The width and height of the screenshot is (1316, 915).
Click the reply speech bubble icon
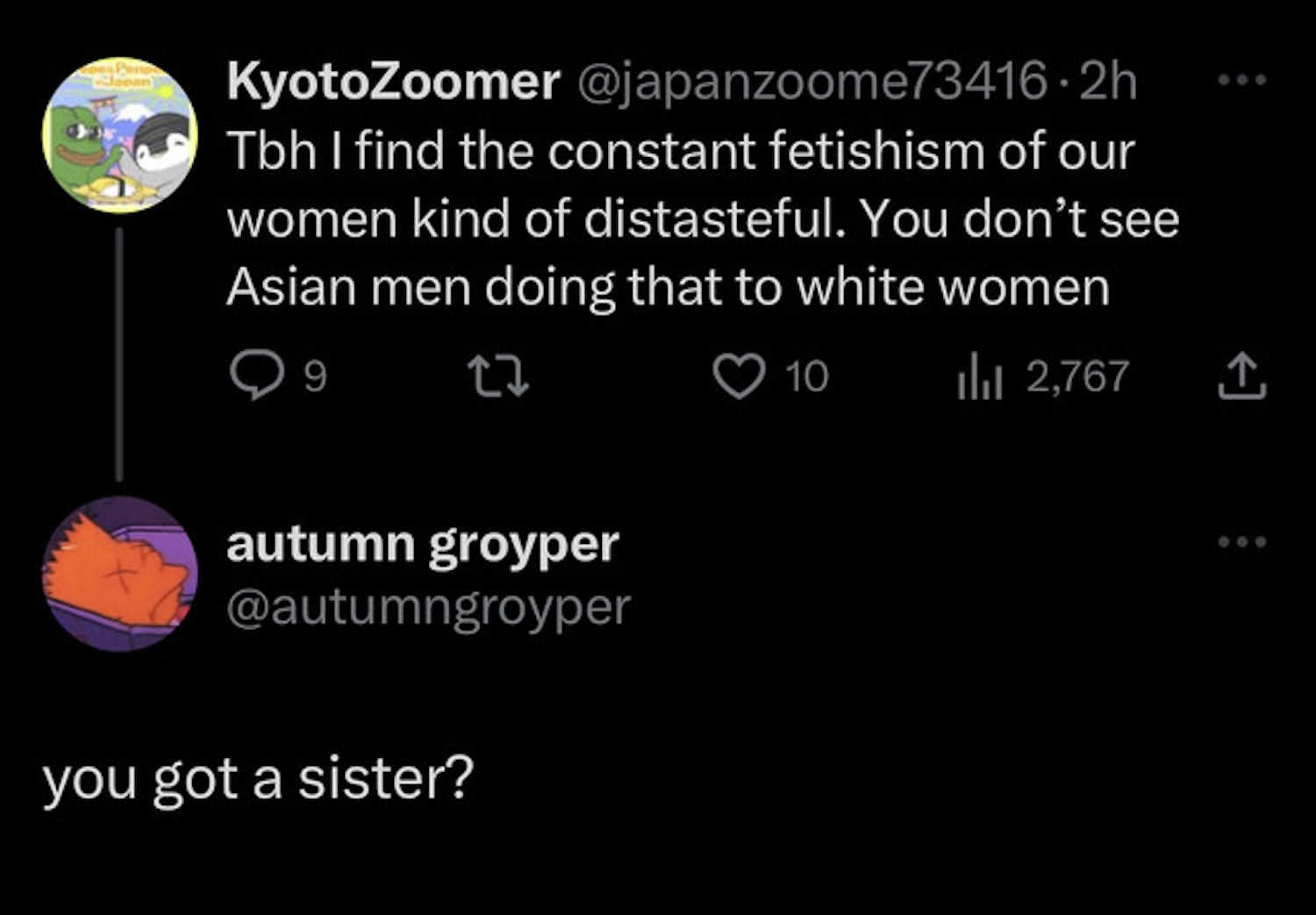255,376
